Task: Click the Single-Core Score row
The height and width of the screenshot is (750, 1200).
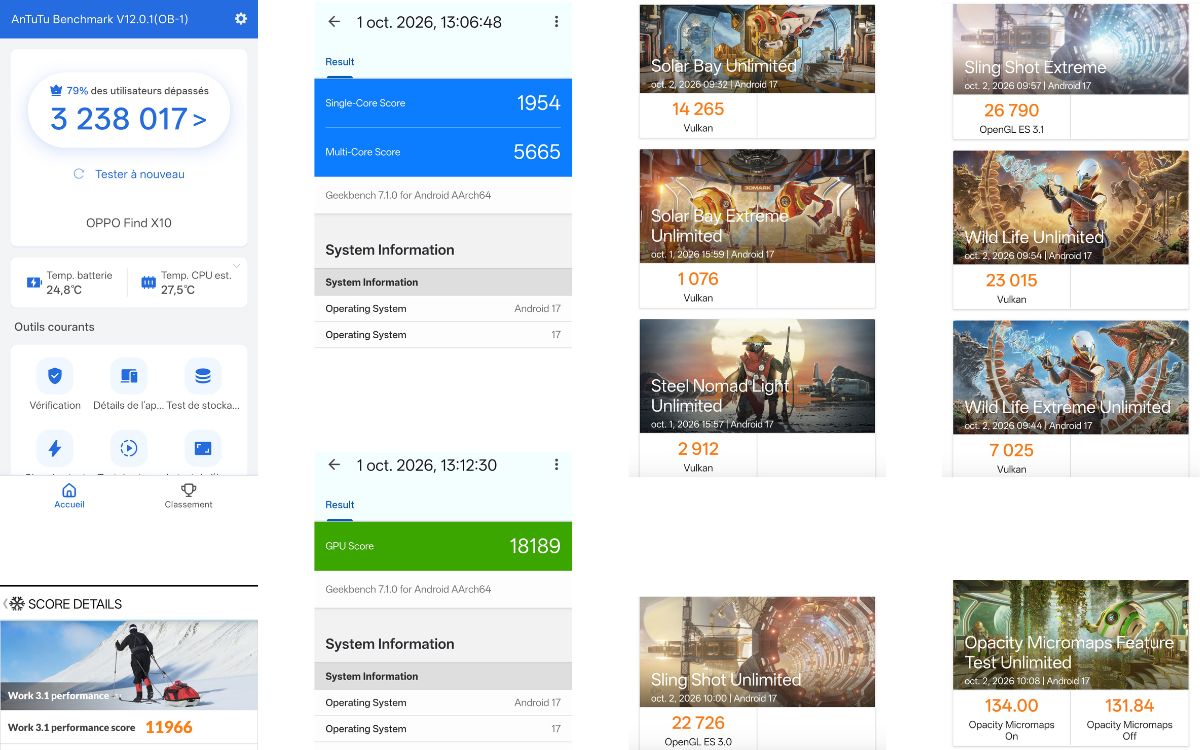Action: click(443, 103)
